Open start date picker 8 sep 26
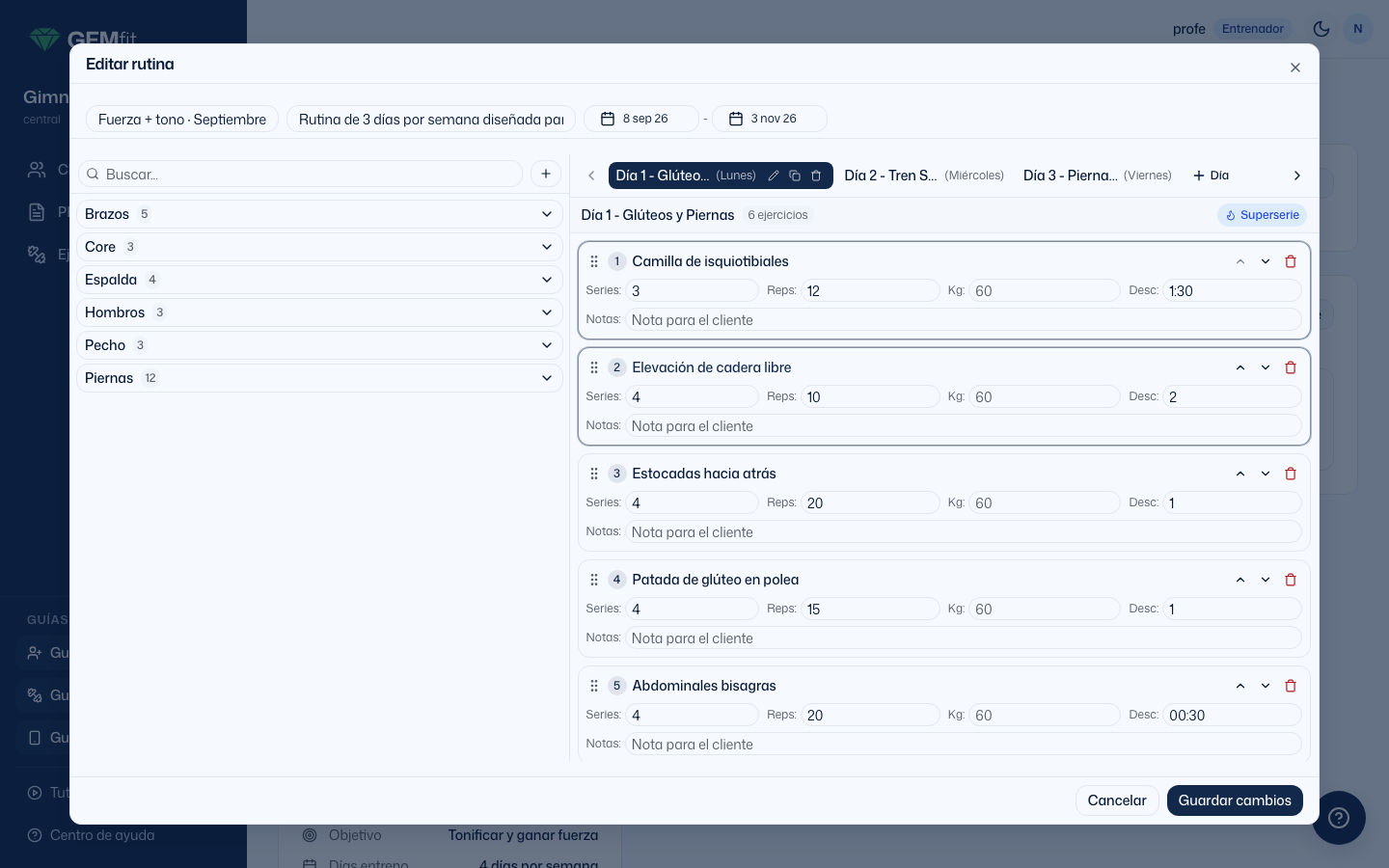This screenshot has width=1389, height=868. (641, 119)
